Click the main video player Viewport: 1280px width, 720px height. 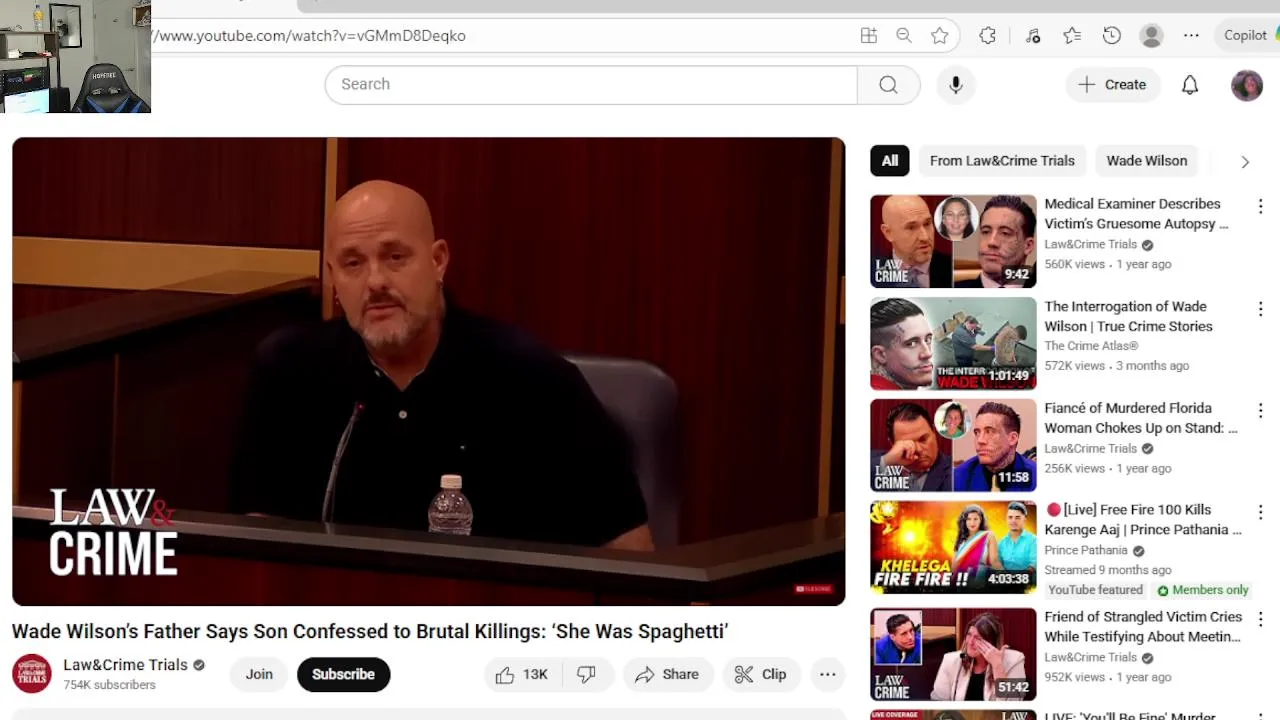coord(428,371)
